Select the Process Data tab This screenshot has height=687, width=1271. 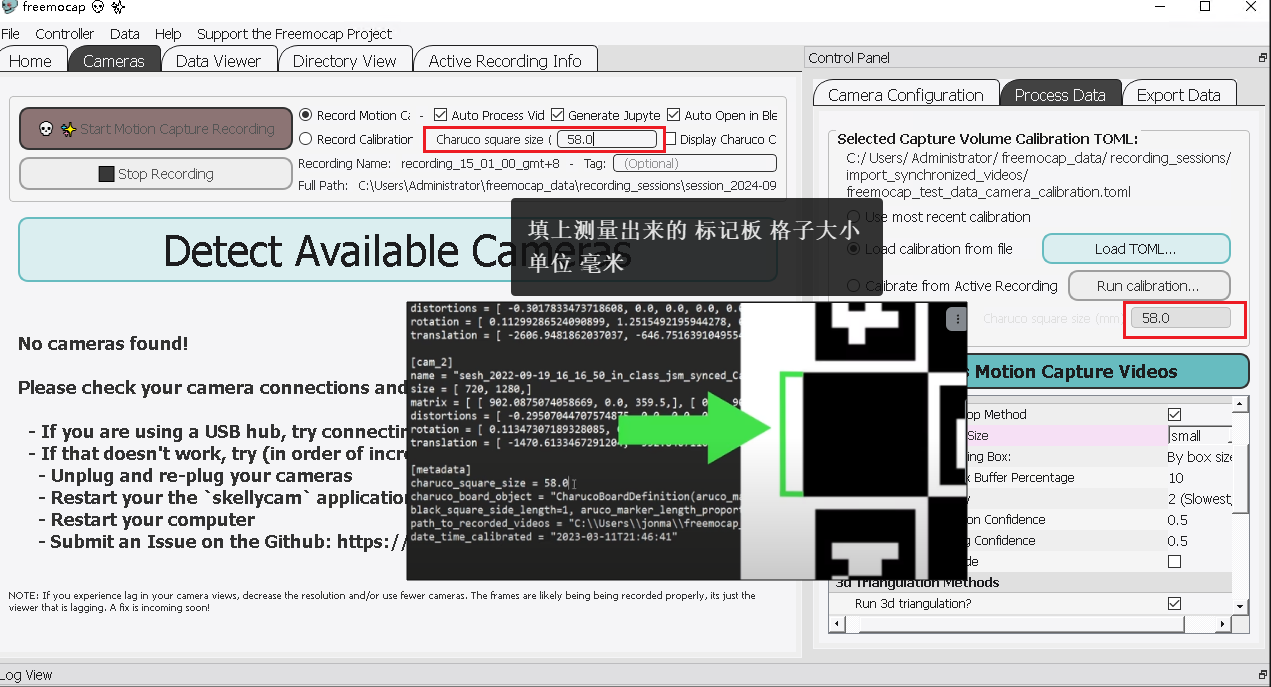(1060, 94)
